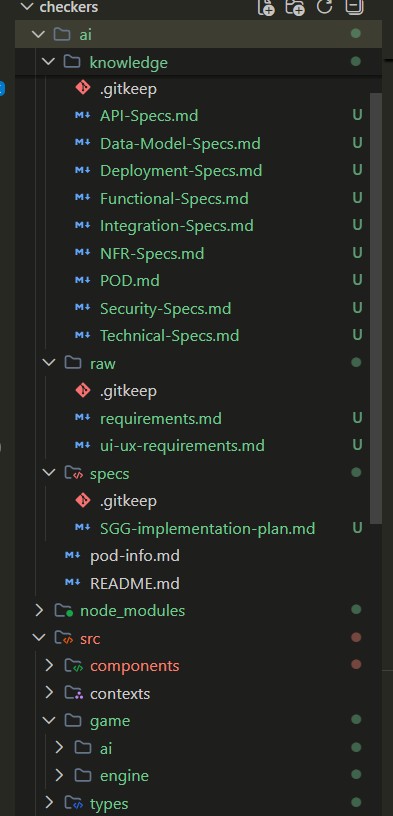Viewport: 393px width, 816px height.
Task: Click the New File icon in explorer header
Action: [x=266, y=7]
